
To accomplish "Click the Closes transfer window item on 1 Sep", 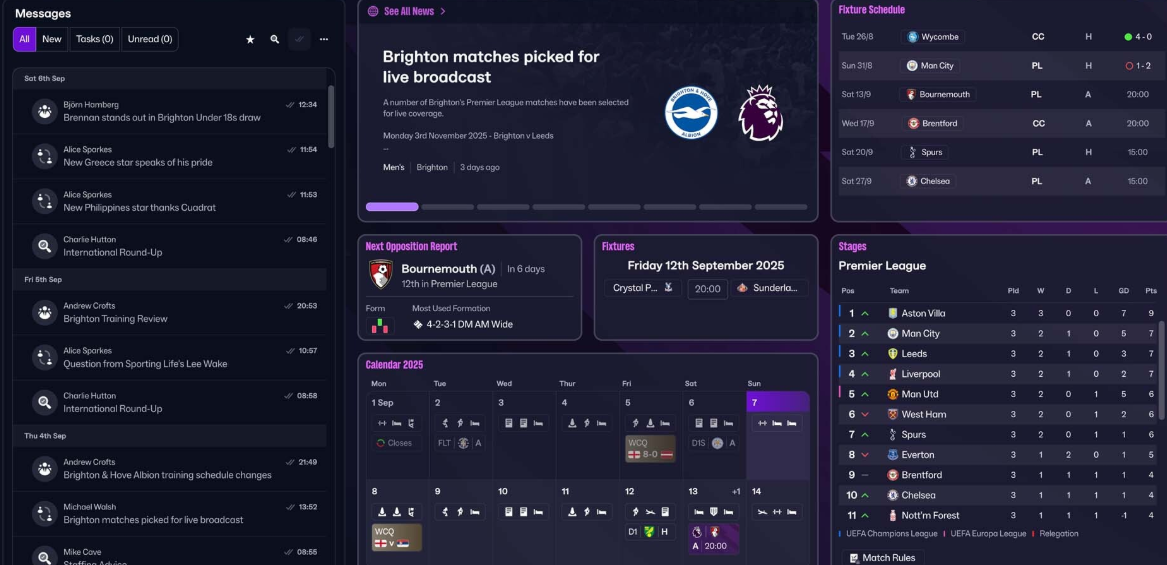I will click(x=397, y=443).
